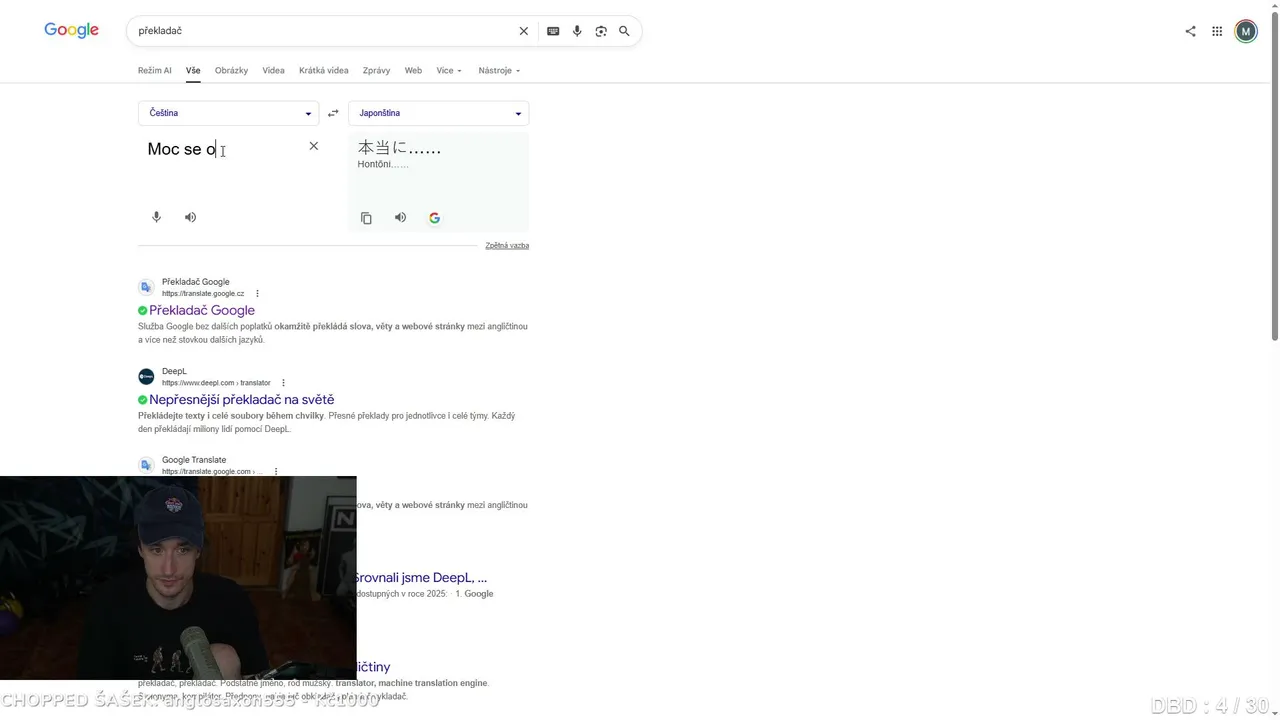This screenshot has width=1280, height=720.
Task: Open the Google apps grid
Action: coord(1217,31)
